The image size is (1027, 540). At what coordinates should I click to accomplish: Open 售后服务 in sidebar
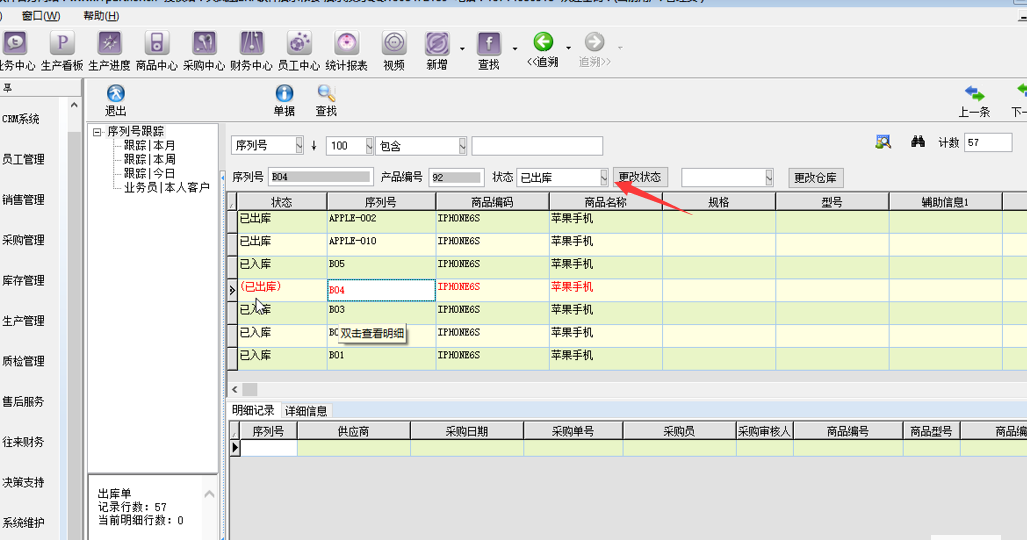23,401
